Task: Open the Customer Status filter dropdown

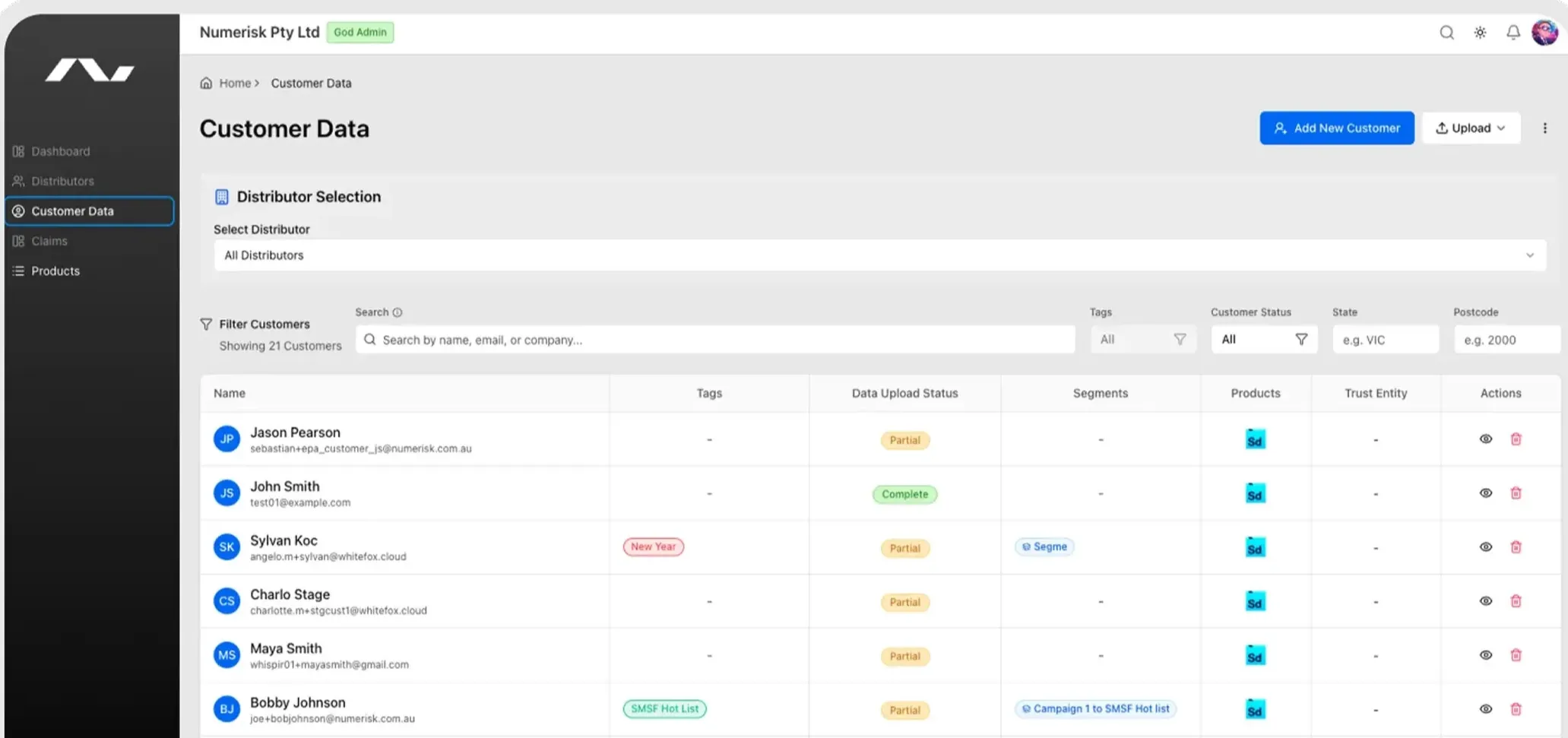Action: coord(1264,340)
